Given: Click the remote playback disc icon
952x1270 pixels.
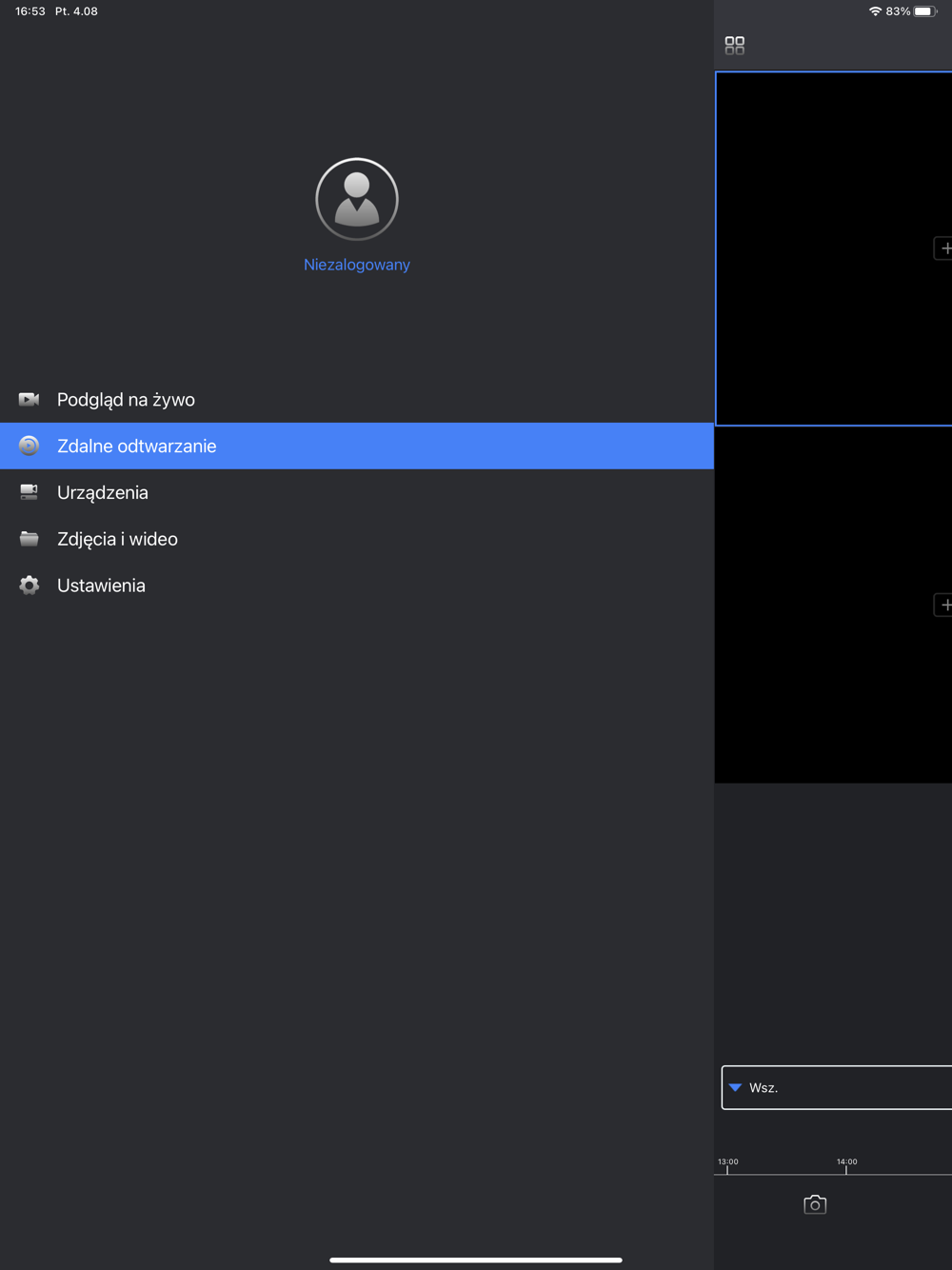Looking at the screenshot, I should (x=30, y=446).
